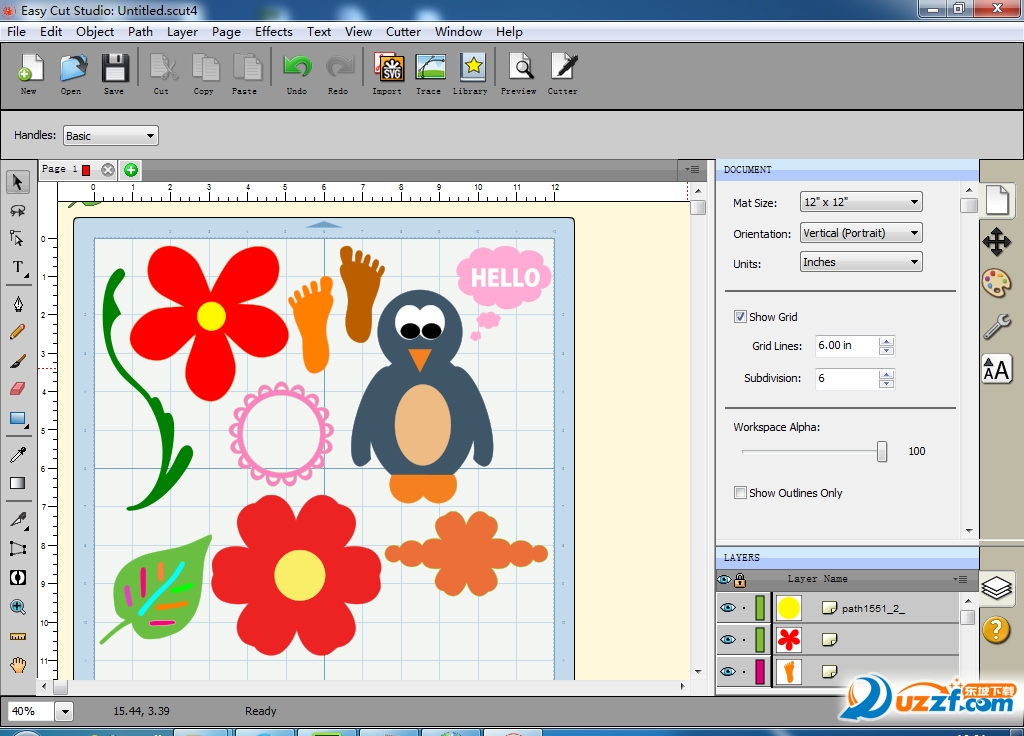Viewport: 1024px width, 736px height.
Task: Open the Handles dropdown
Action: point(110,136)
